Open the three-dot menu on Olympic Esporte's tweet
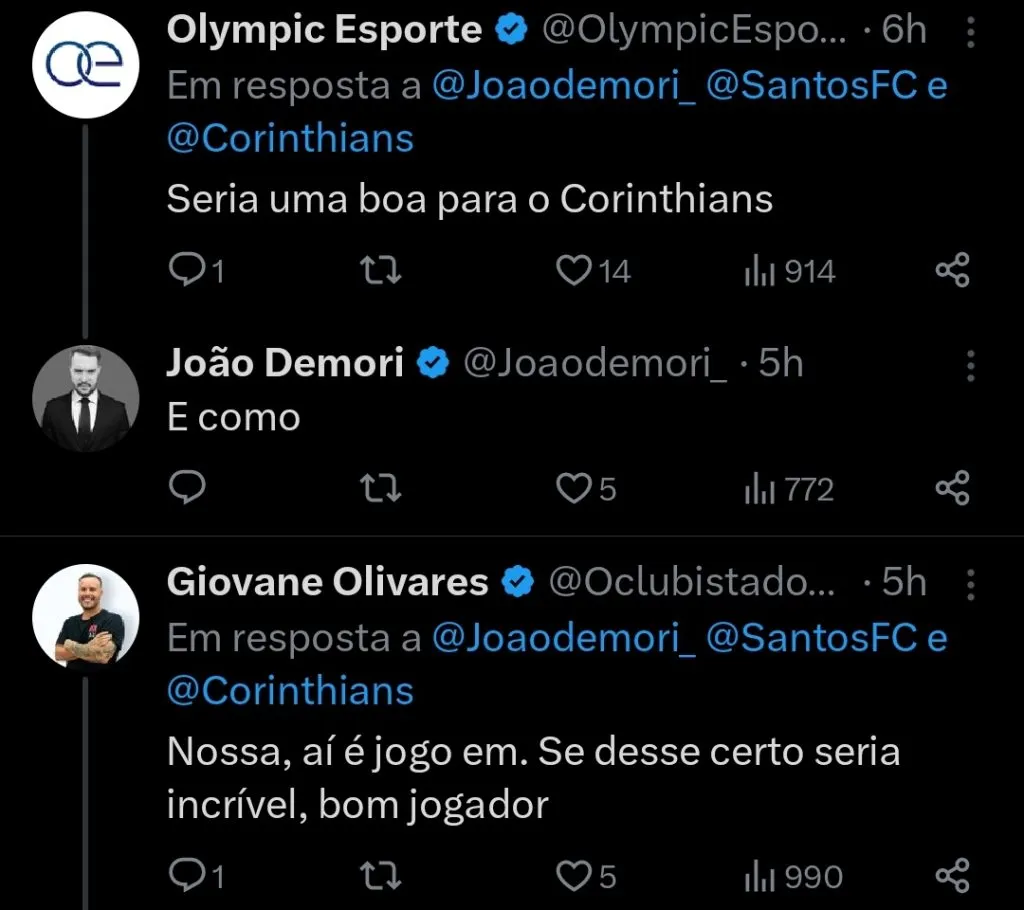 coord(969,30)
